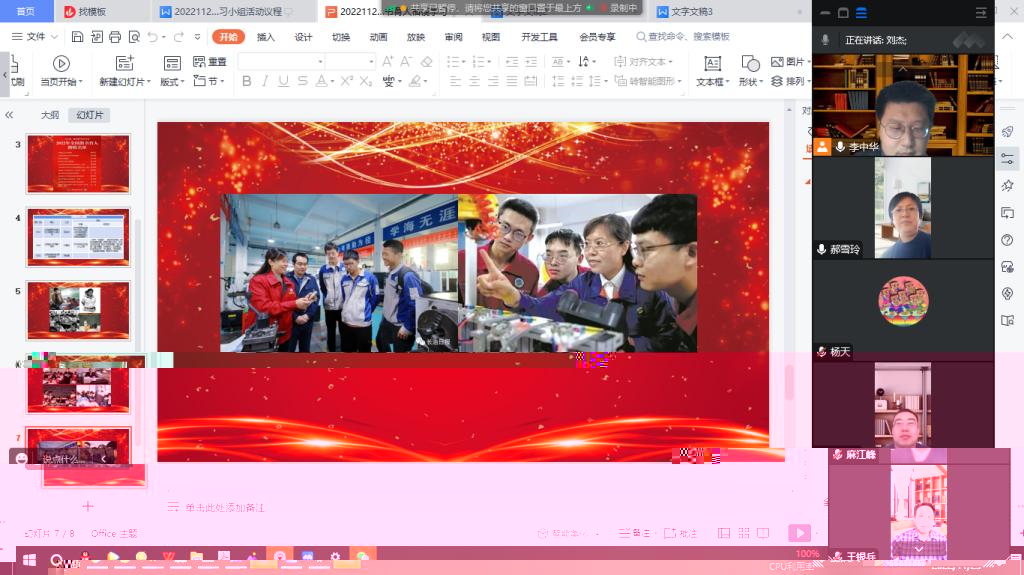Open the Design (设计) ribbon tab
Image resolution: width=1024 pixels, height=575 pixels.
[x=303, y=37]
